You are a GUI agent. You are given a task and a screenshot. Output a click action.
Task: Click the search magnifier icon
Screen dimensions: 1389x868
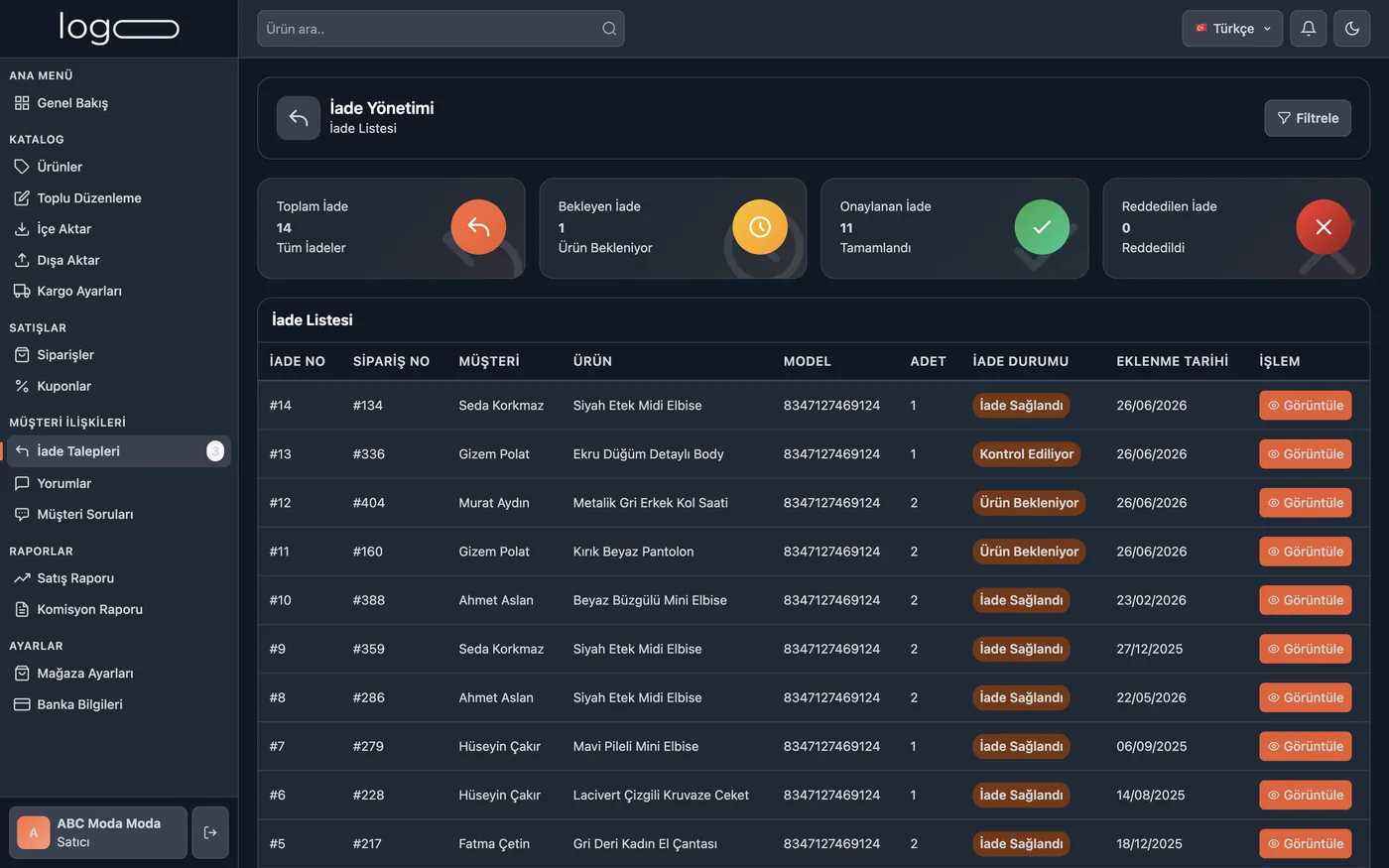click(609, 29)
